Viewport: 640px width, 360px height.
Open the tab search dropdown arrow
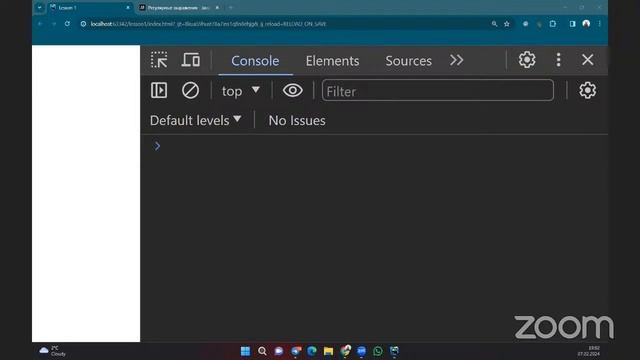pos(40,8)
